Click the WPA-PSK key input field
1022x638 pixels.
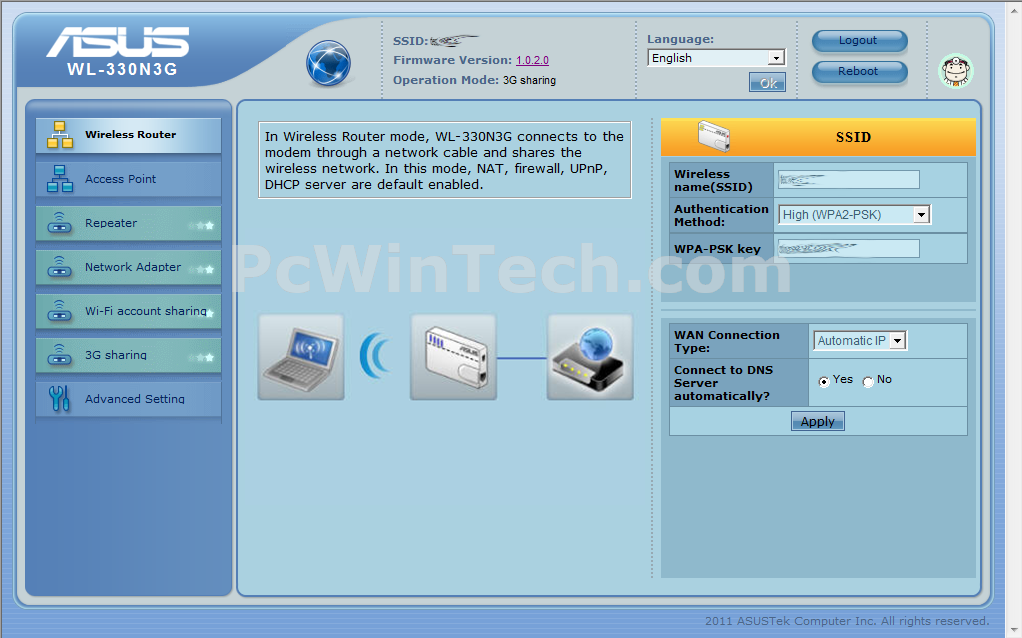[849, 248]
